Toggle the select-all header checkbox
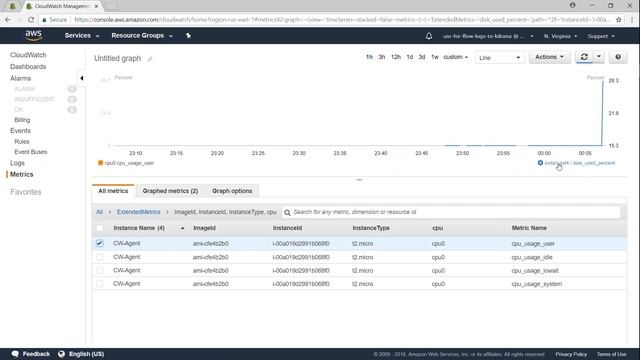 pyautogui.click(x=100, y=228)
